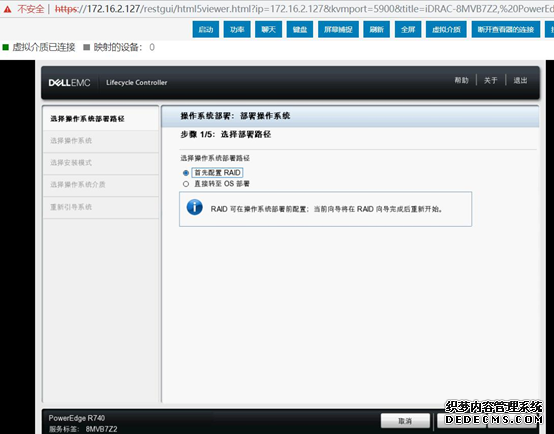Open the 启动 boot menu button
Image resolution: width=554 pixels, height=434 pixels.
click(206, 29)
